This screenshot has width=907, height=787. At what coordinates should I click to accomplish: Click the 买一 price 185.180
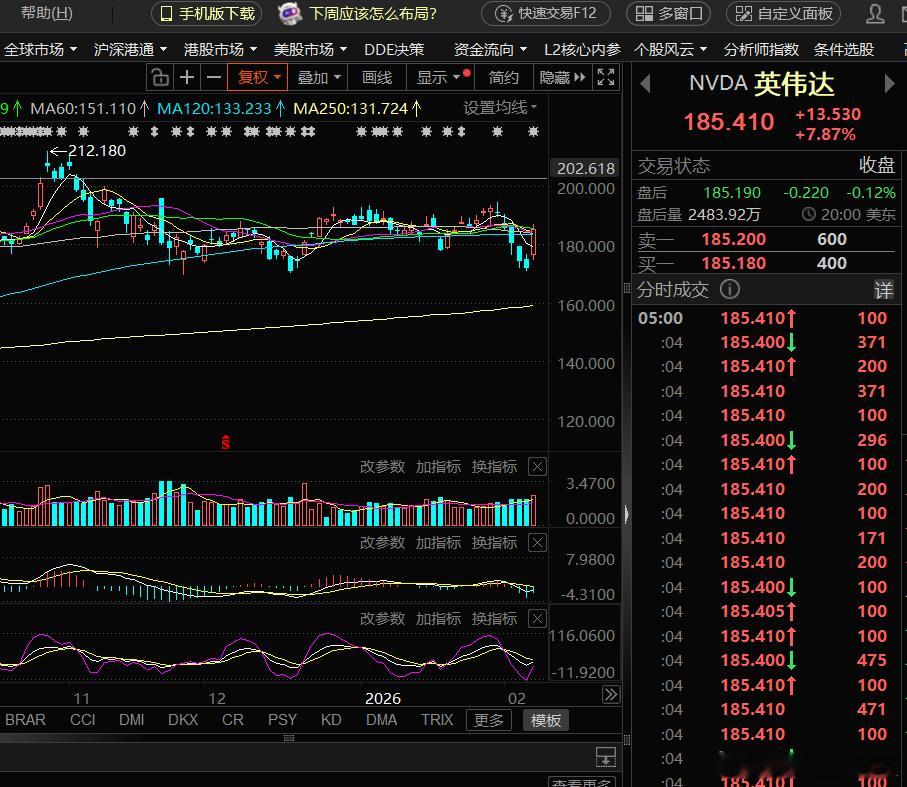(x=733, y=263)
